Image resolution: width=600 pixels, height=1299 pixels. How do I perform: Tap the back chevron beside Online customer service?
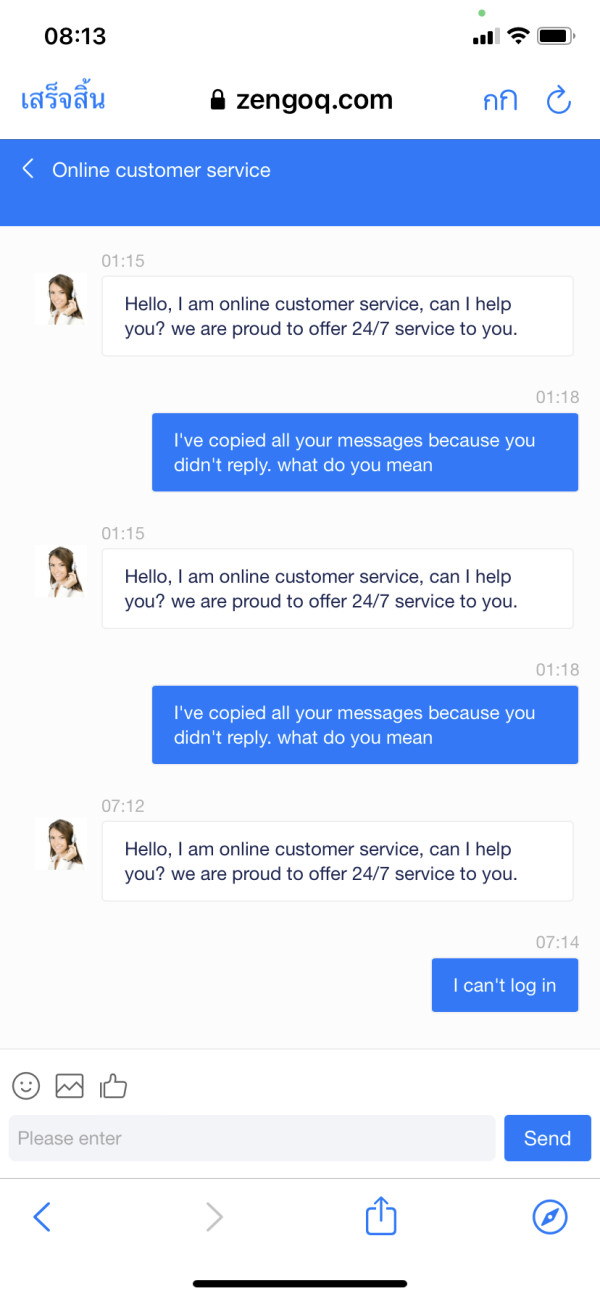tap(28, 169)
